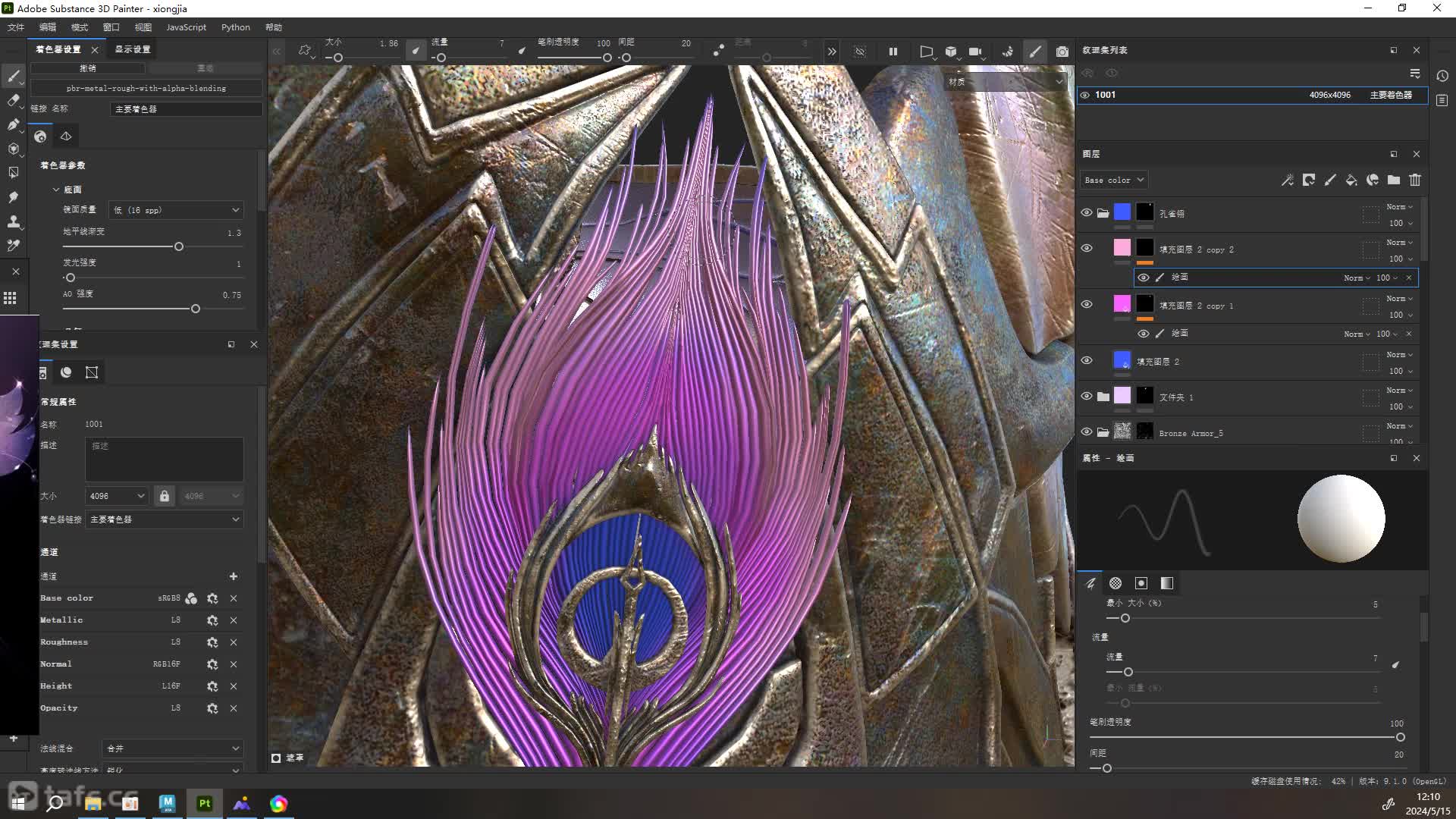This screenshot has width=1456, height=819.
Task: Open the History panel clock icon
Action: pos(1442,76)
